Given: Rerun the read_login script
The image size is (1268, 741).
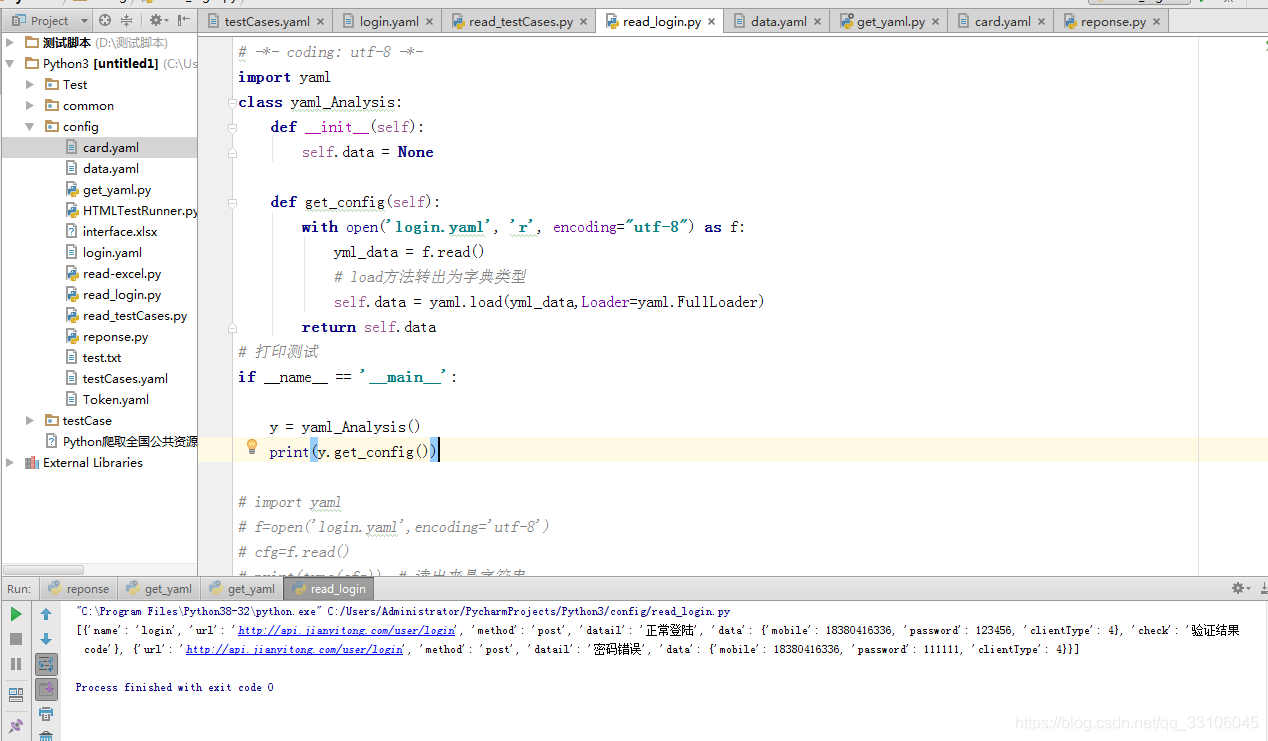Looking at the screenshot, I should pyautogui.click(x=15, y=615).
